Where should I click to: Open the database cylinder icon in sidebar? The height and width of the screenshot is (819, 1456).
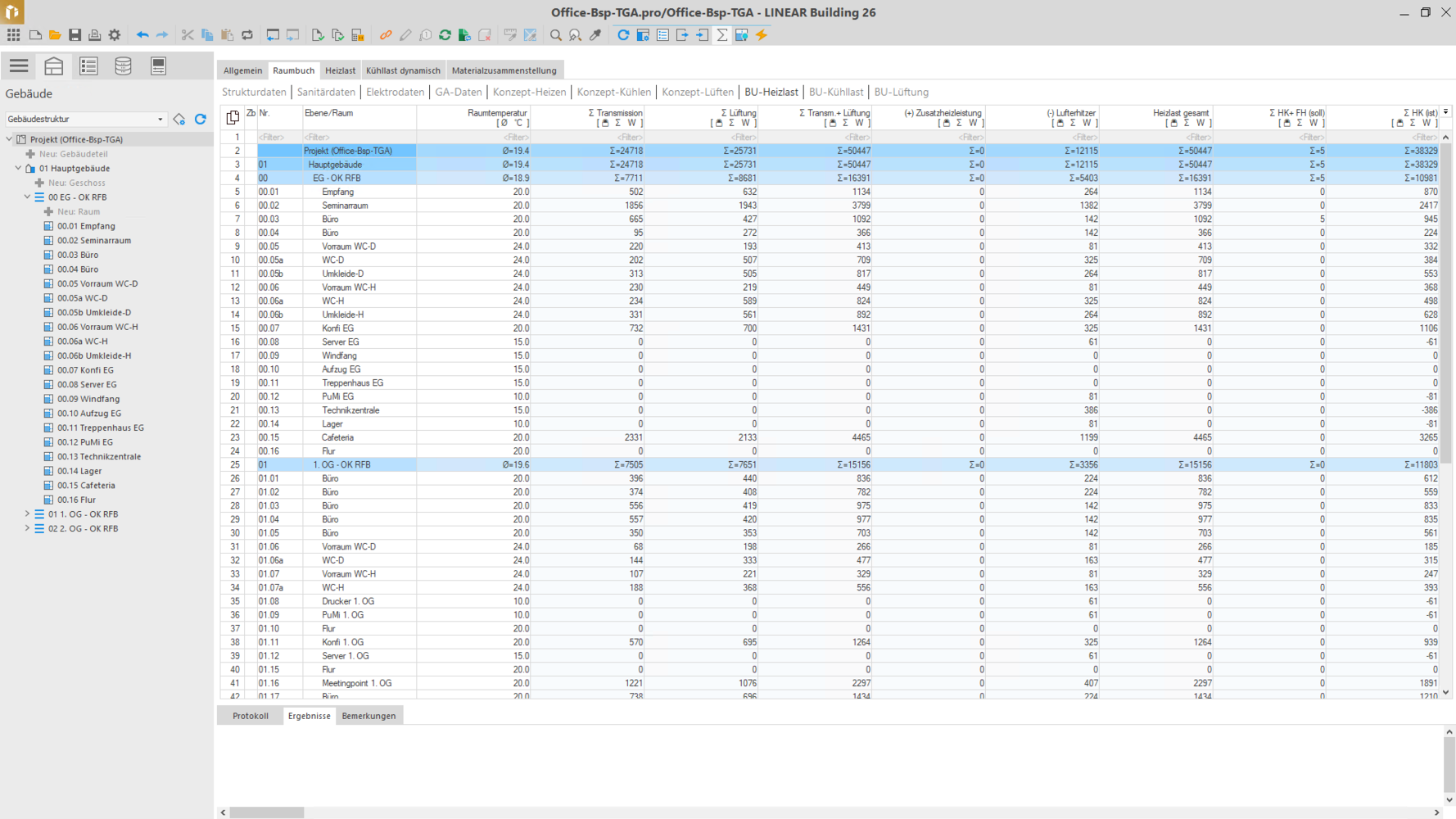[123, 66]
